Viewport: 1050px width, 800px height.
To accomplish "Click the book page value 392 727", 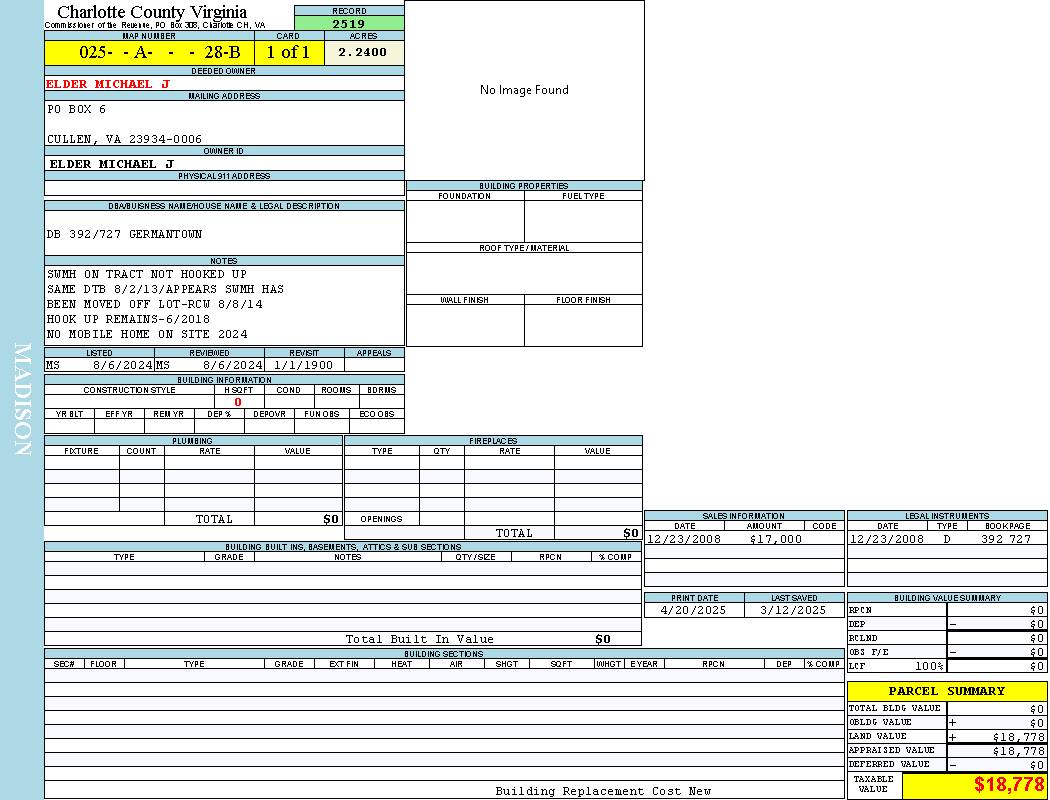I will coord(1005,539).
